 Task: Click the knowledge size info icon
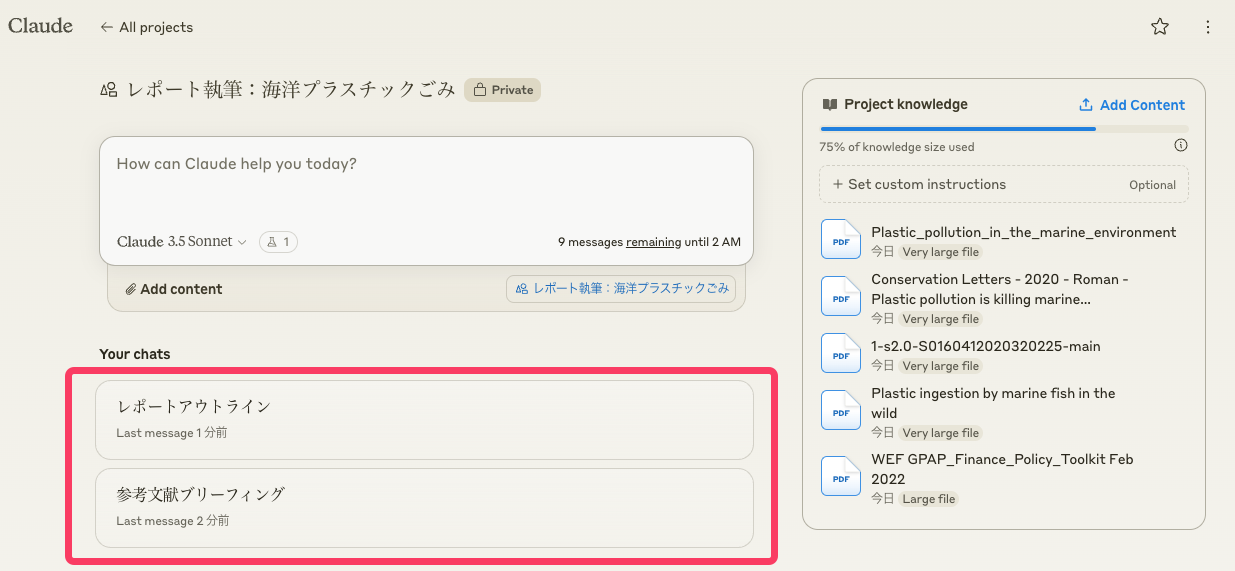pos(1181,146)
